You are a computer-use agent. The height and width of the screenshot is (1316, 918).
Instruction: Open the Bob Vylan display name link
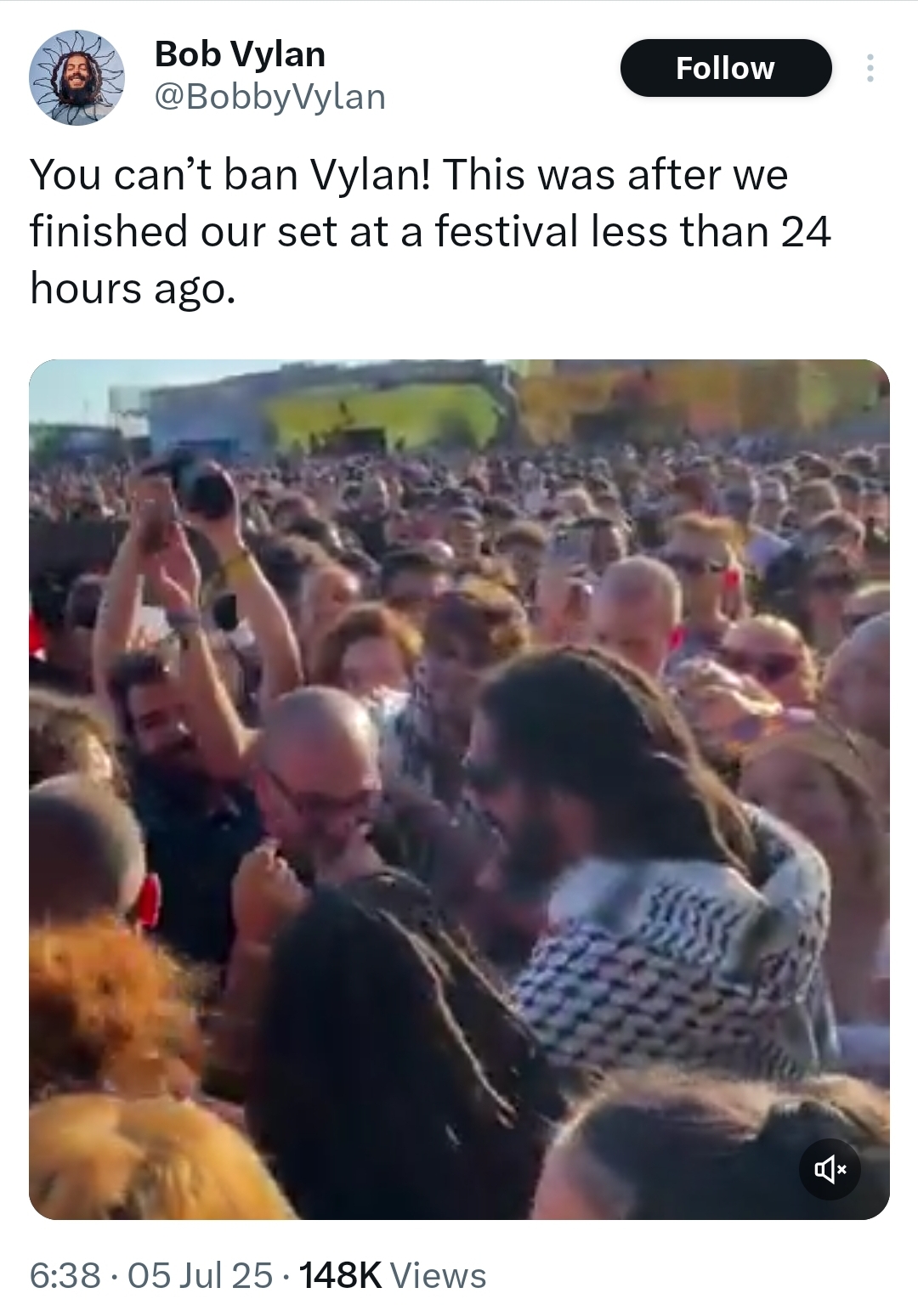coord(240,54)
